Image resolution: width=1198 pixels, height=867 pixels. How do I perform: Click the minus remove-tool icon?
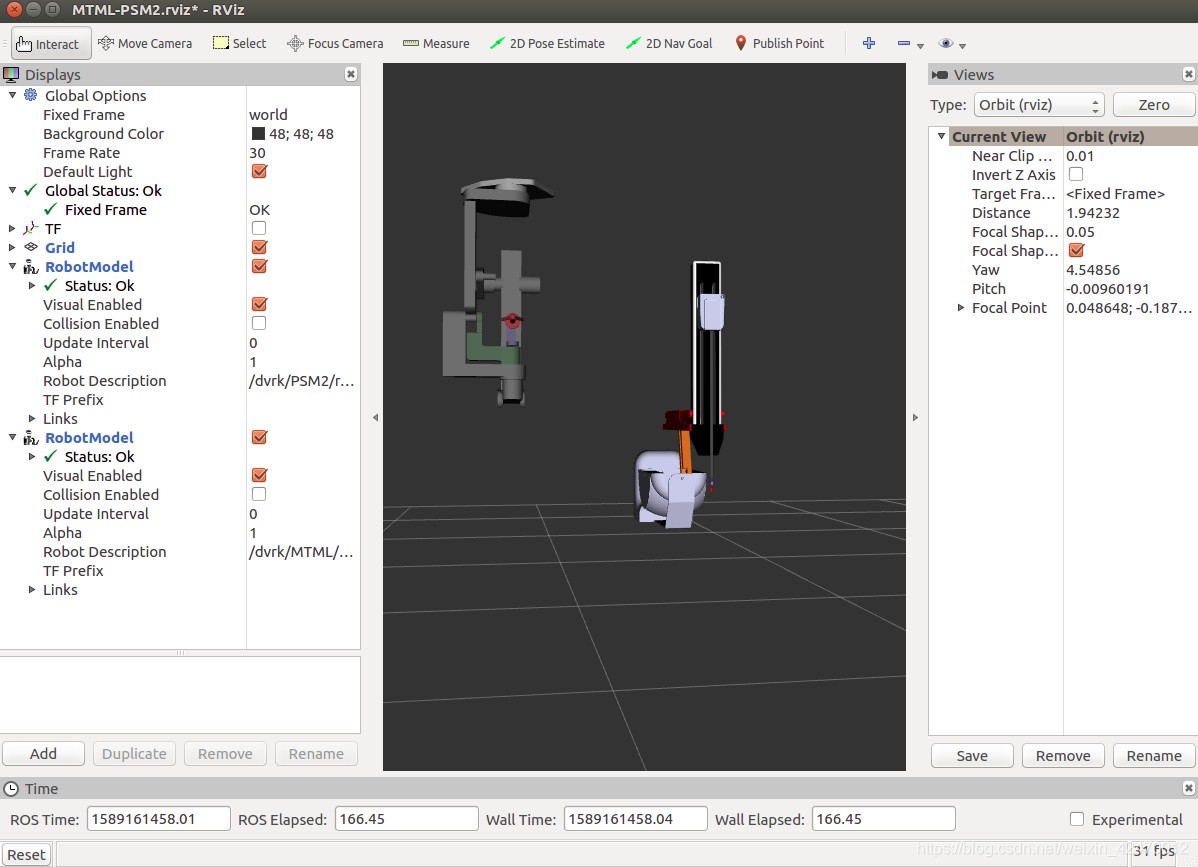pyautogui.click(x=904, y=44)
